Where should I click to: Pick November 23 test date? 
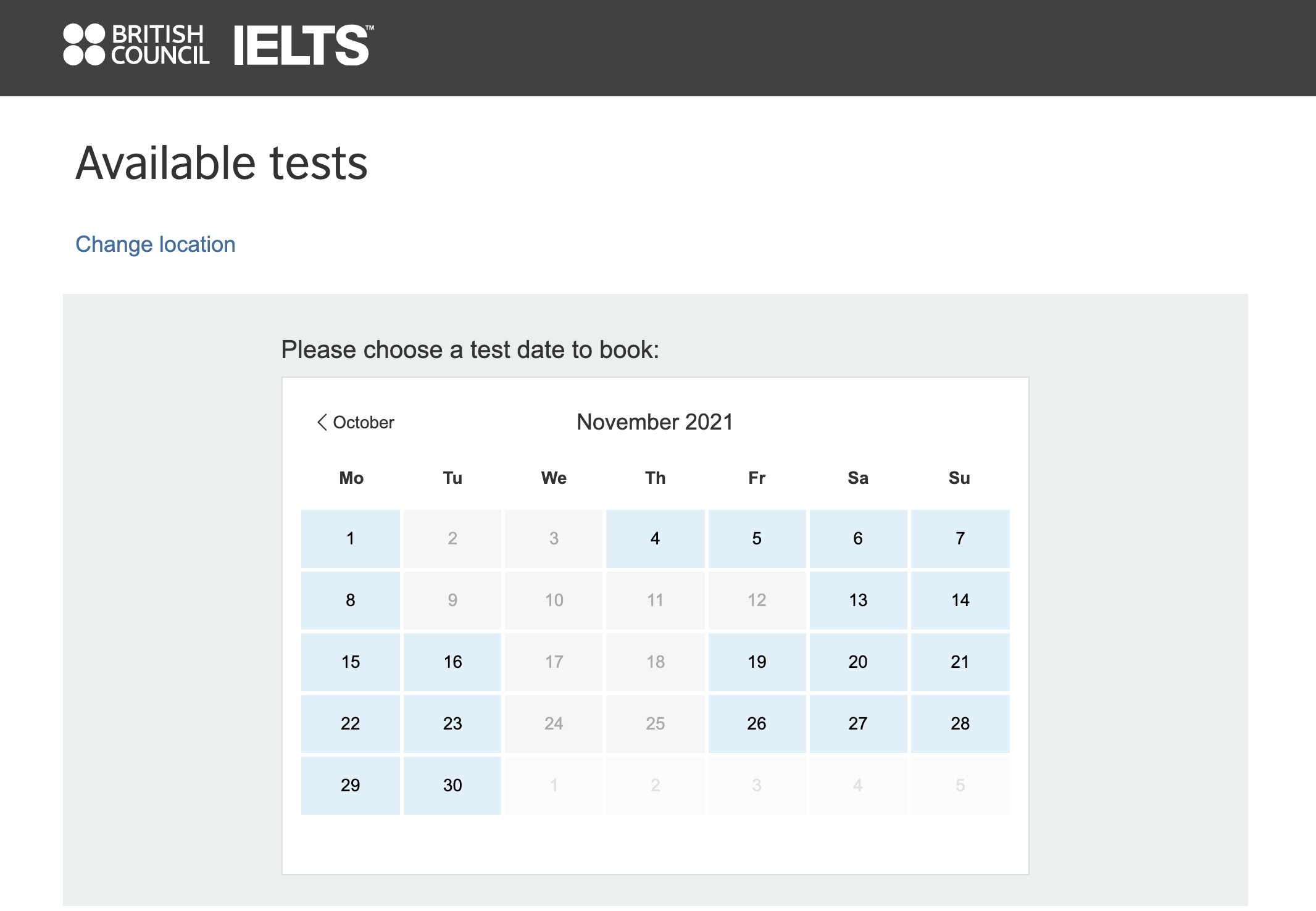[x=452, y=723]
